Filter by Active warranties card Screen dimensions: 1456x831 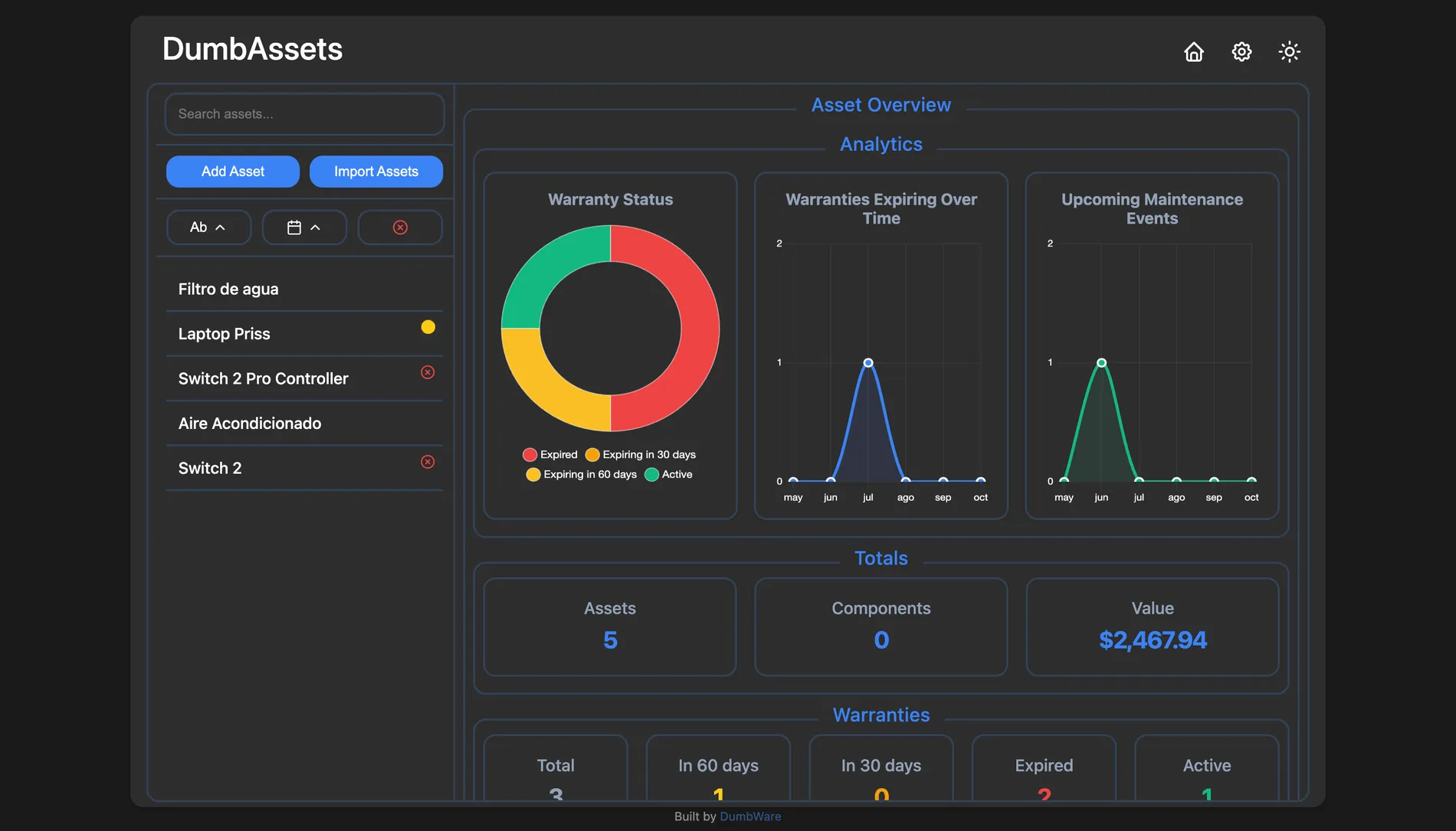[x=1207, y=768]
